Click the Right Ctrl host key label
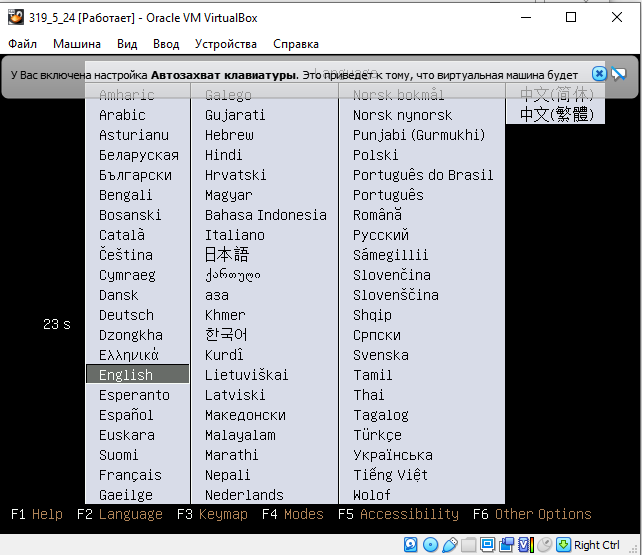The height and width of the screenshot is (555, 642). 597,545
